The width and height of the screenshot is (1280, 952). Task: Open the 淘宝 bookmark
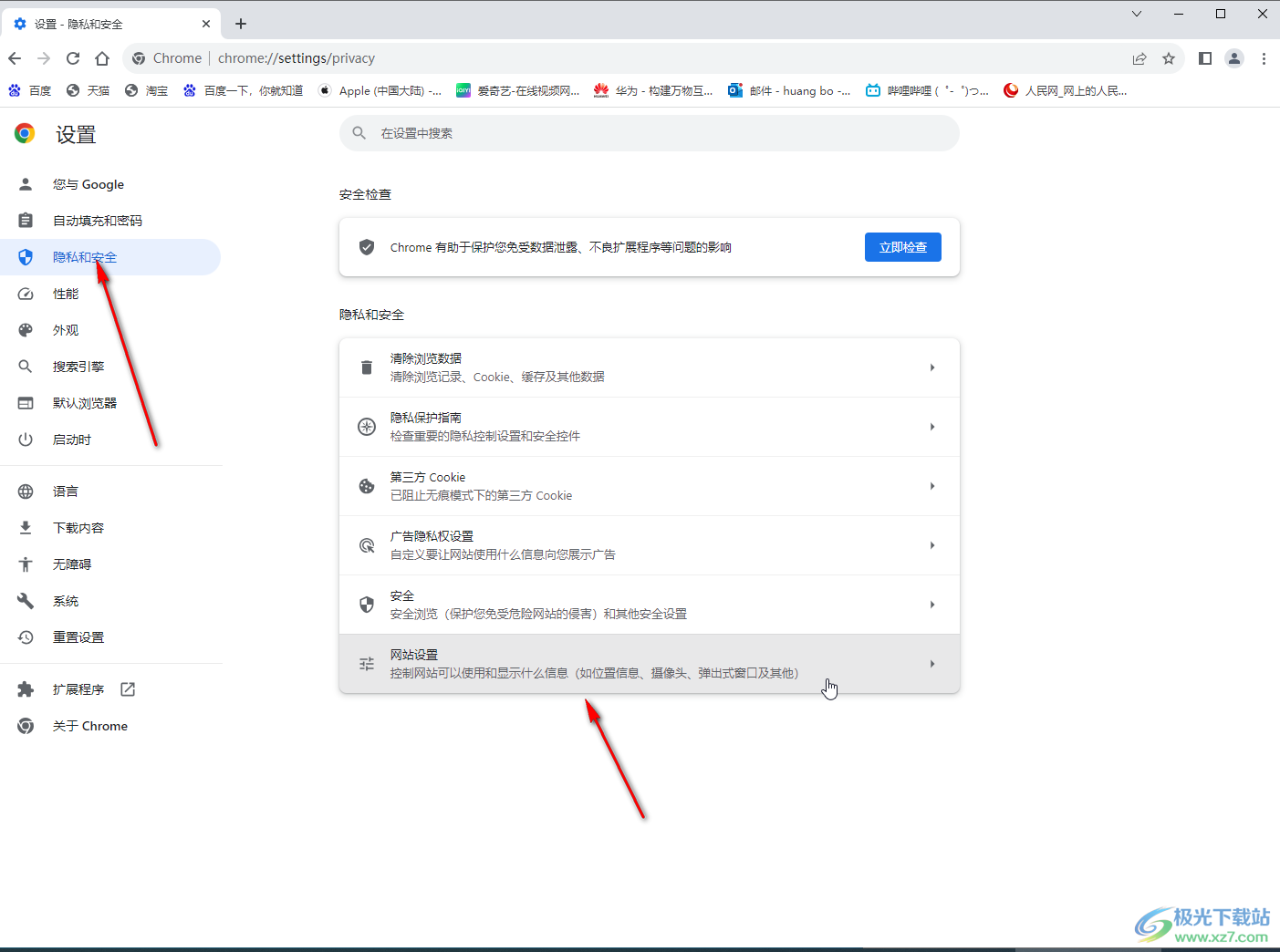click(x=147, y=90)
